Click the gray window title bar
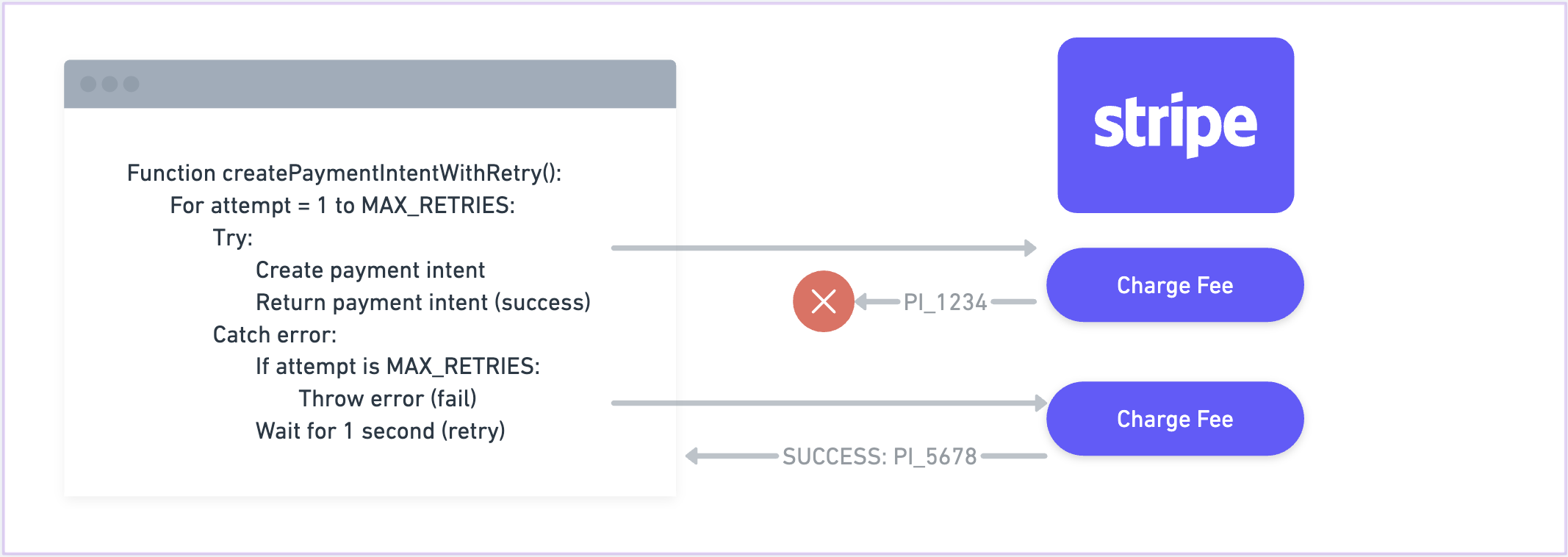Image resolution: width=1568 pixels, height=557 pixels. 370,84
